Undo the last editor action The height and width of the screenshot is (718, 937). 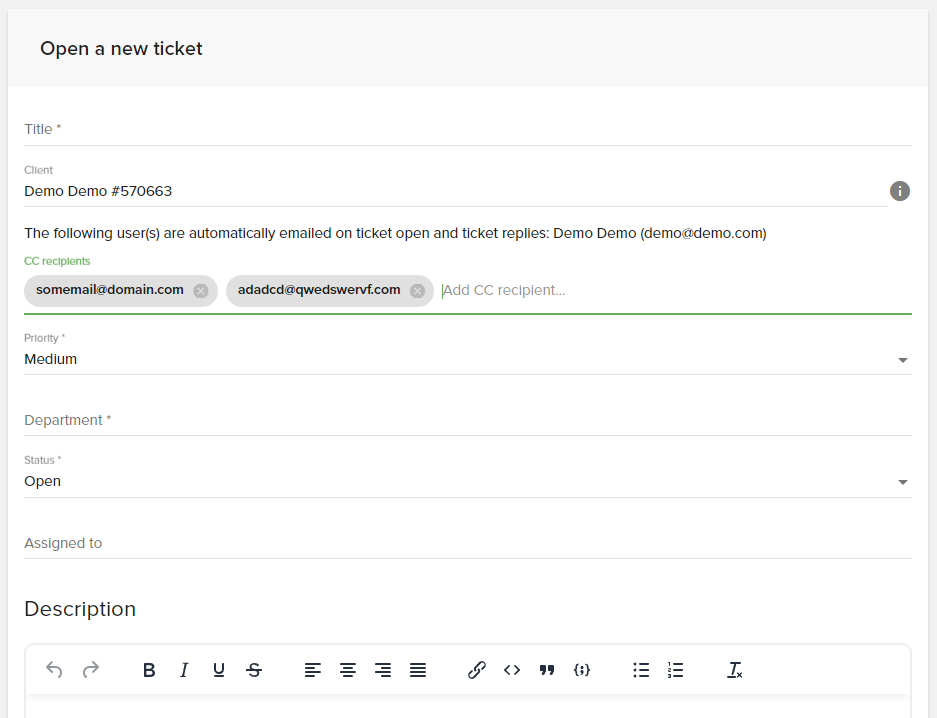coord(54,670)
